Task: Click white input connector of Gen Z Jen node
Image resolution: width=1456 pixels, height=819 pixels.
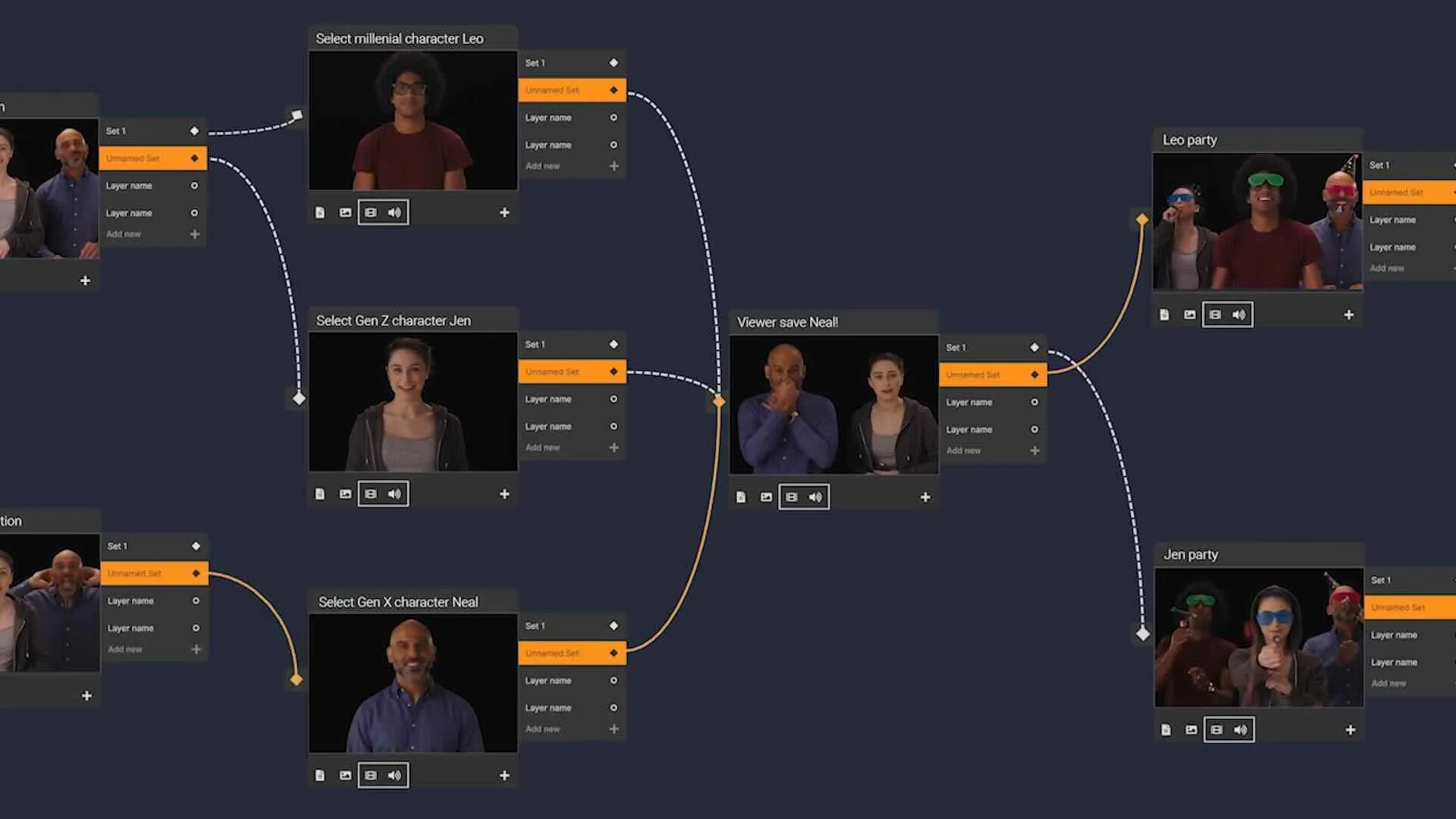Action: click(299, 398)
